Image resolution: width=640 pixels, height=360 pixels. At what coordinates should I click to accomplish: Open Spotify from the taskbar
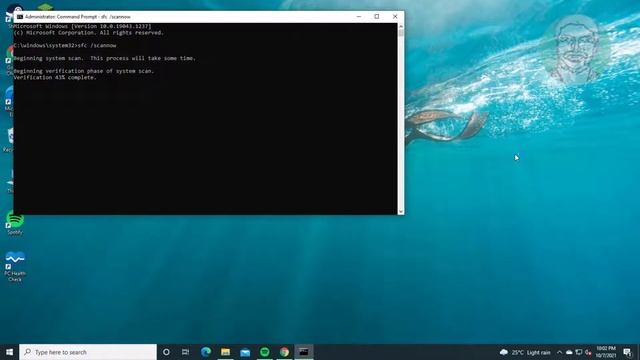[264, 352]
